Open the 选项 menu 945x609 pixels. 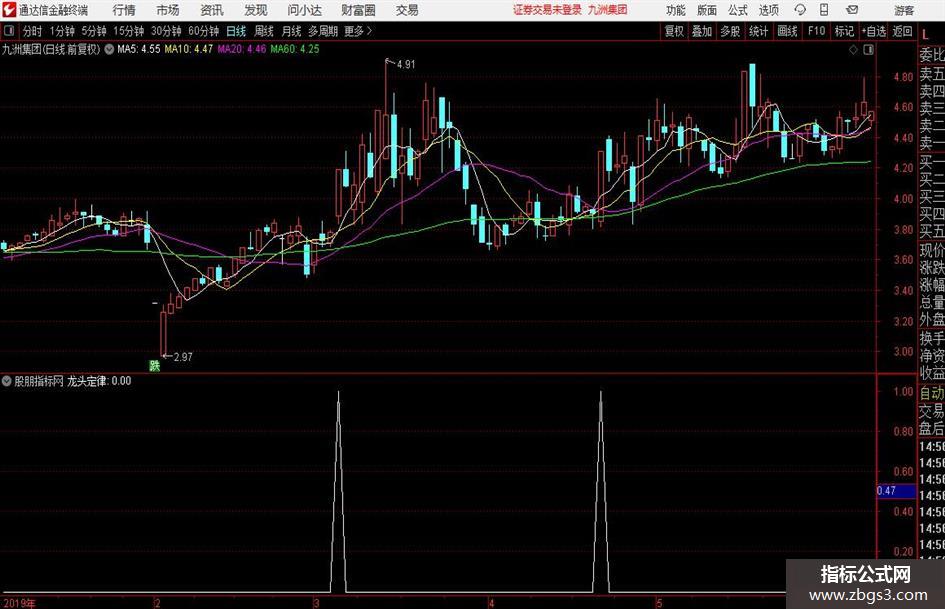pos(768,10)
